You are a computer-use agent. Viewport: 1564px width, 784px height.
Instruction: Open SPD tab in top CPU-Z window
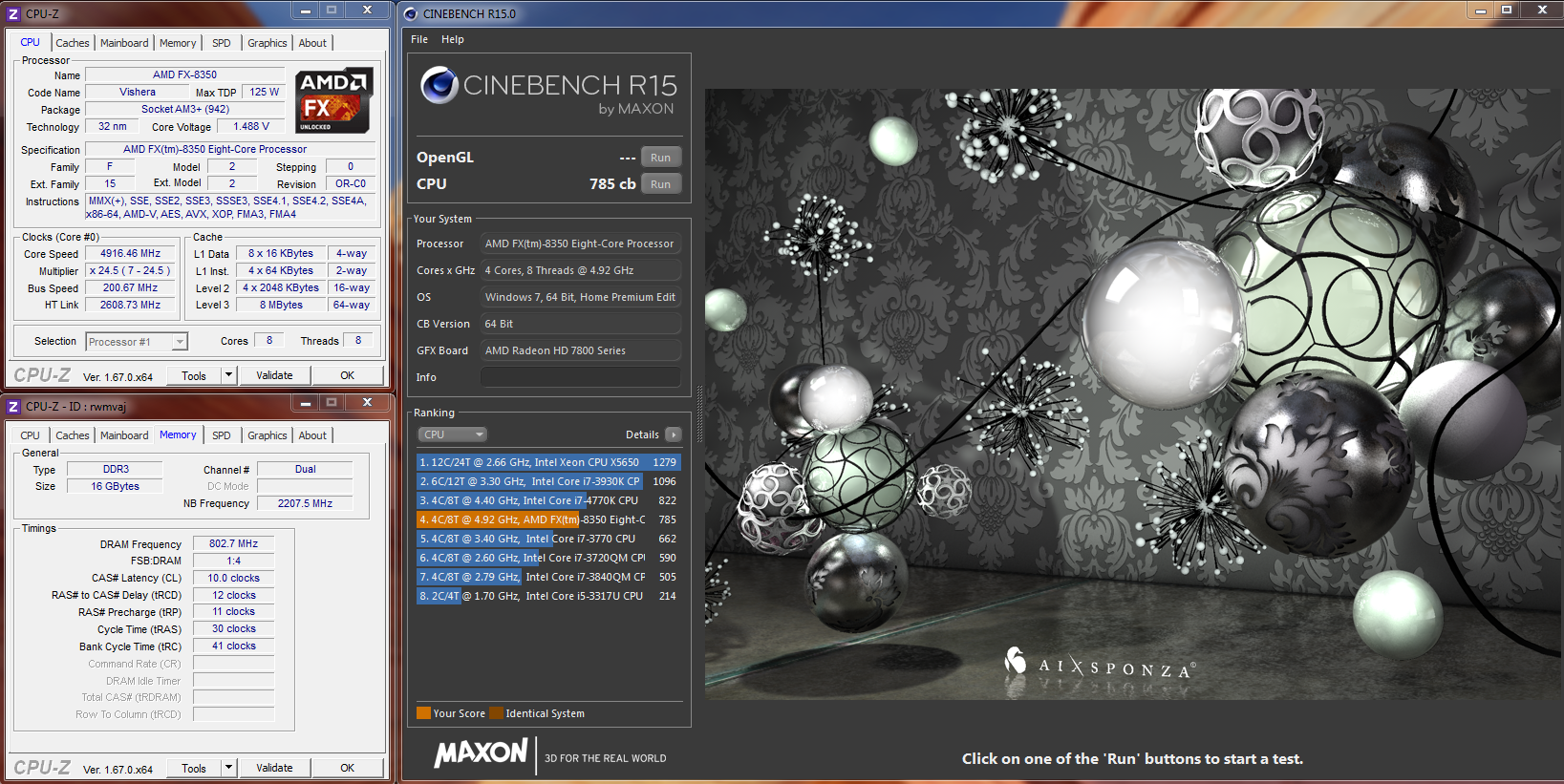coord(222,43)
